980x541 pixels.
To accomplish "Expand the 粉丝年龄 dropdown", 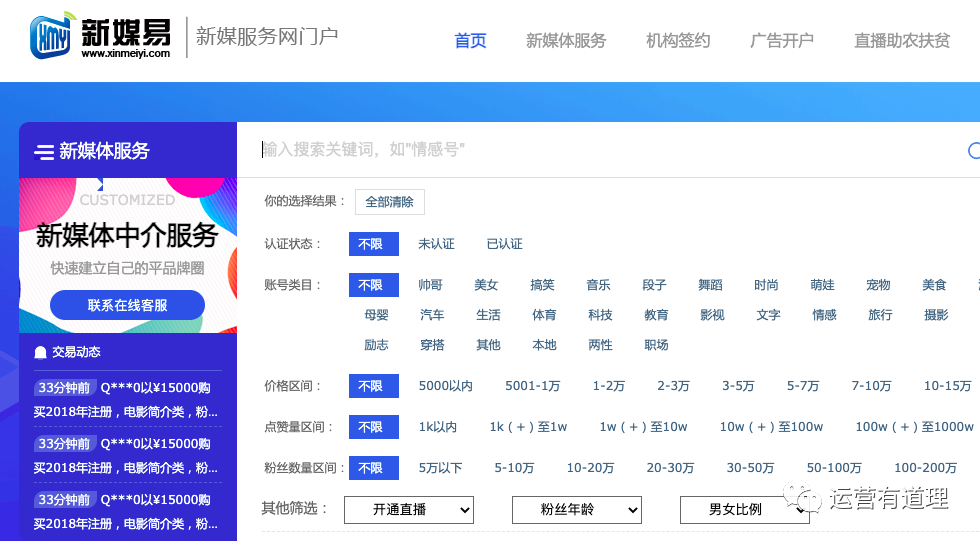I will click(576, 510).
